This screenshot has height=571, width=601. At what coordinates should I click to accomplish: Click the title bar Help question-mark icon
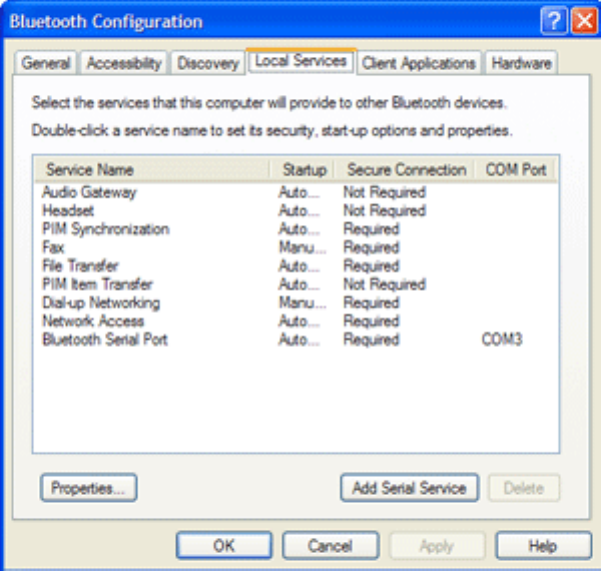click(557, 21)
